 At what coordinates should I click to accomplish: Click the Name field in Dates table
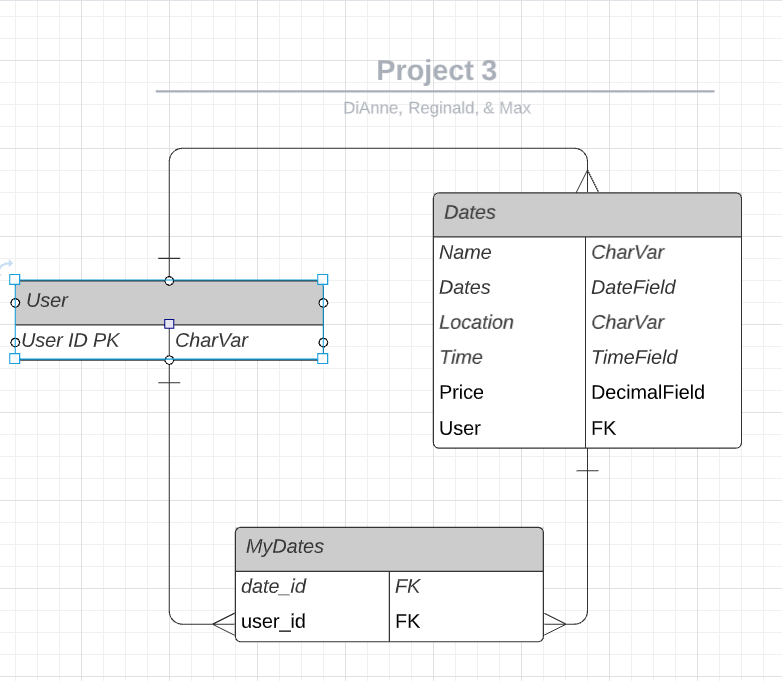[510, 252]
